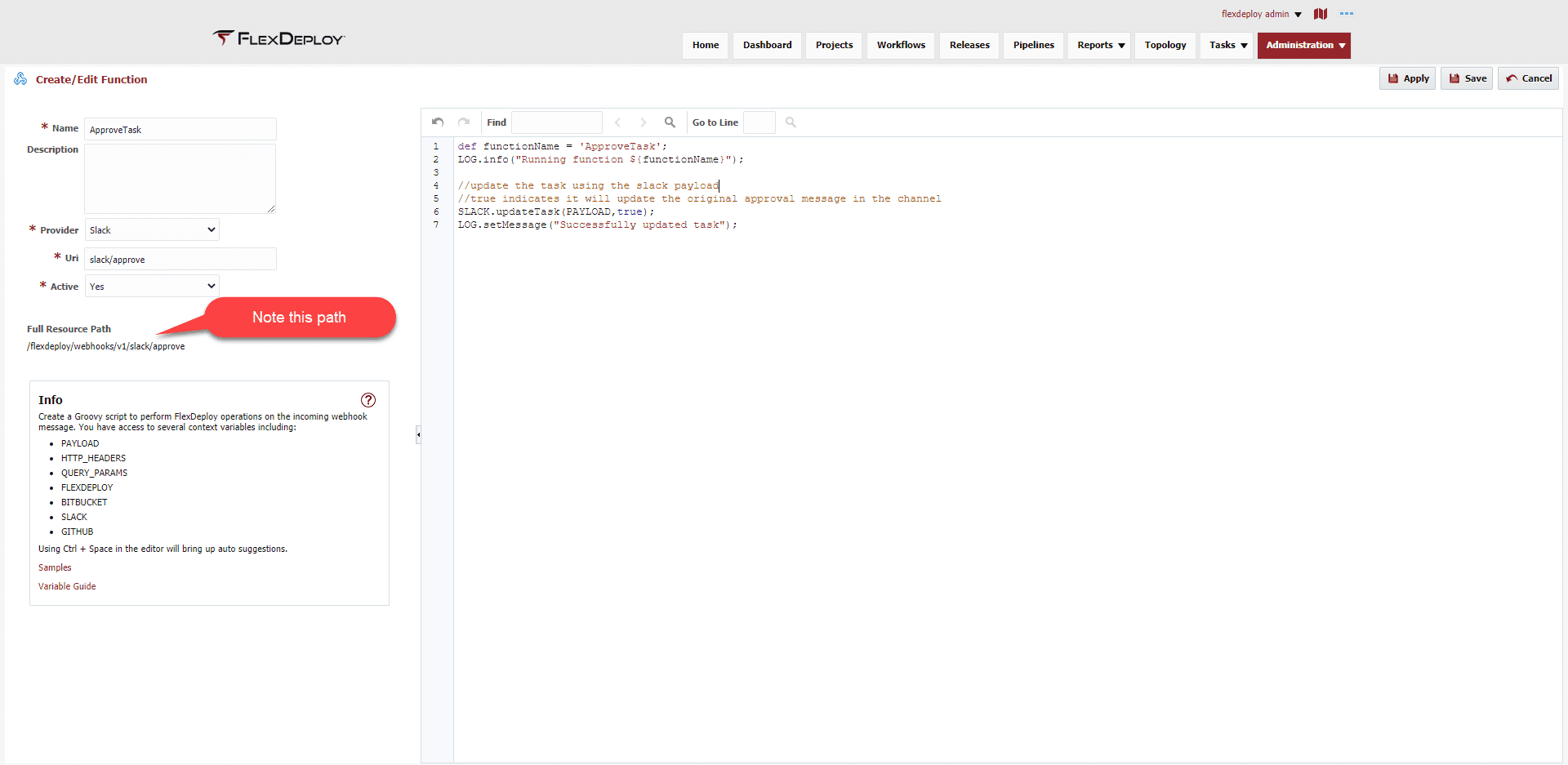
Task: Open the Dashboard tab
Action: (768, 46)
